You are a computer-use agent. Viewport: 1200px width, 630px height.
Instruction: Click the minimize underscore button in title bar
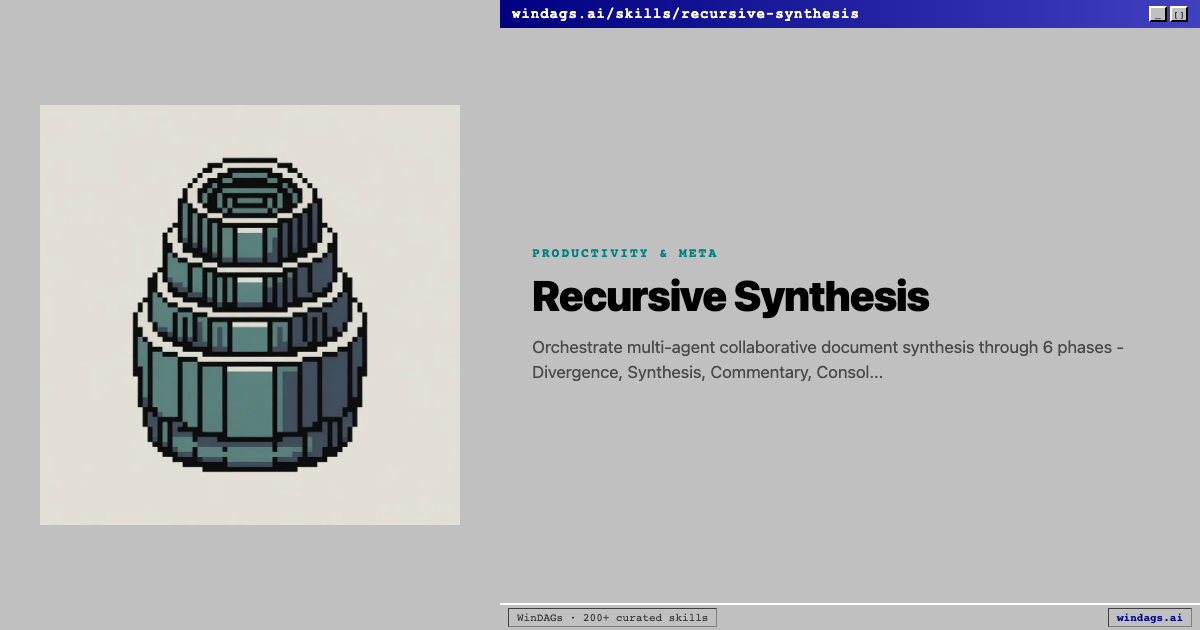[x=1157, y=14]
